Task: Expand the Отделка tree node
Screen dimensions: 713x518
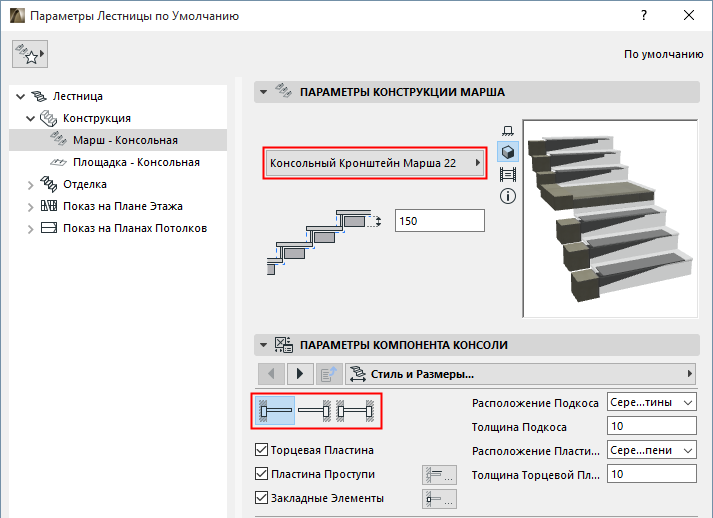Action: (30, 185)
